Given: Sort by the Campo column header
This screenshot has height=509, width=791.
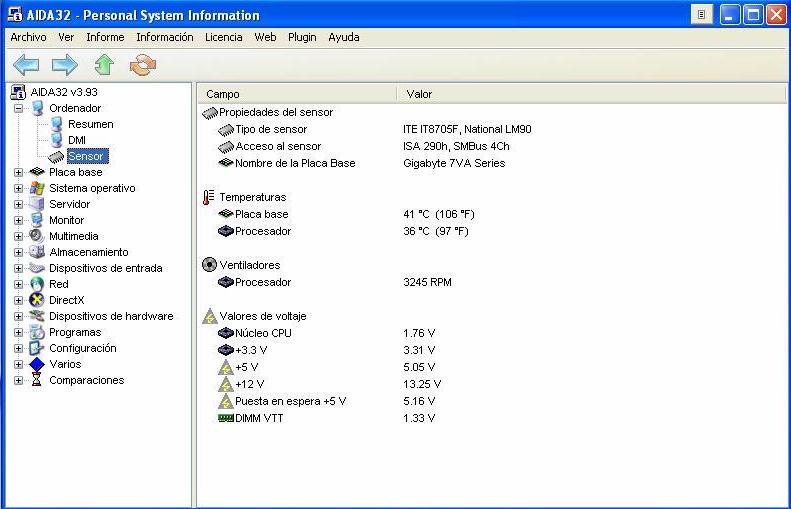Looking at the screenshot, I should pos(297,94).
